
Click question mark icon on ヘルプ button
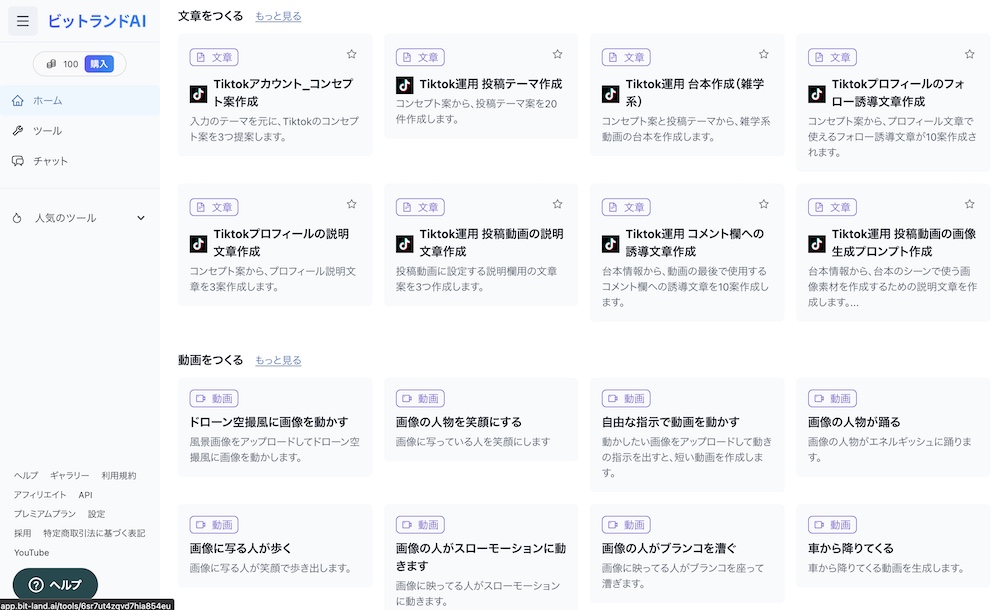click(36, 584)
